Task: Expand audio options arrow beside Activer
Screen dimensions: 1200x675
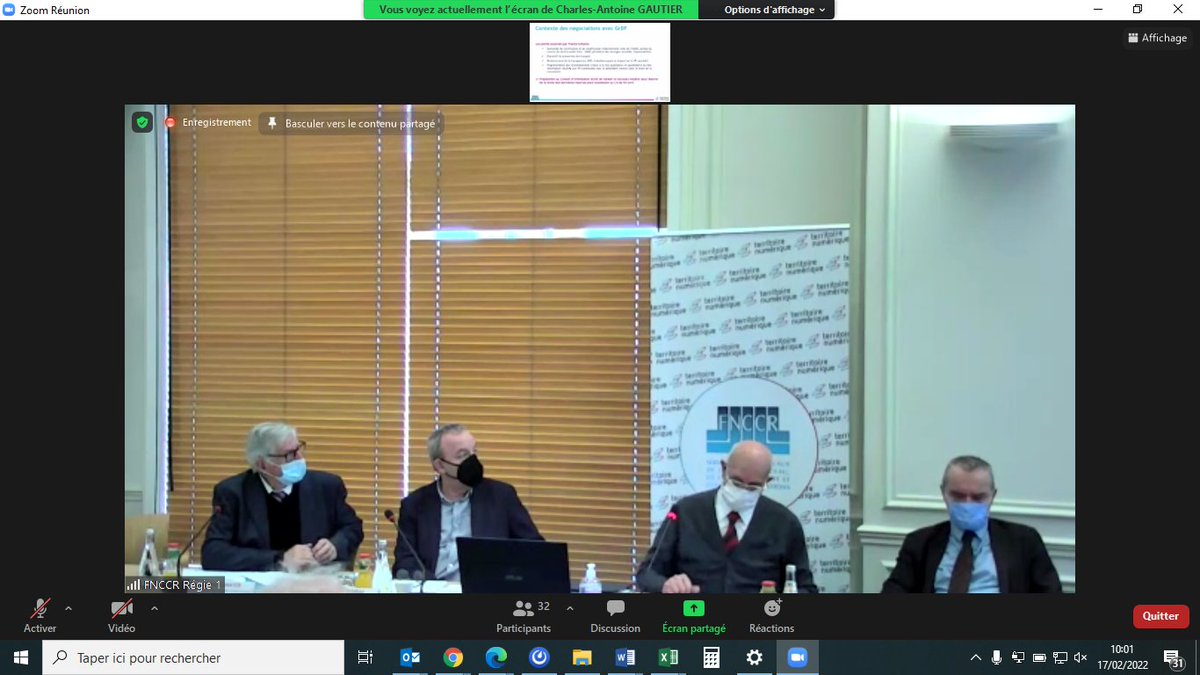Action: tap(68, 607)
